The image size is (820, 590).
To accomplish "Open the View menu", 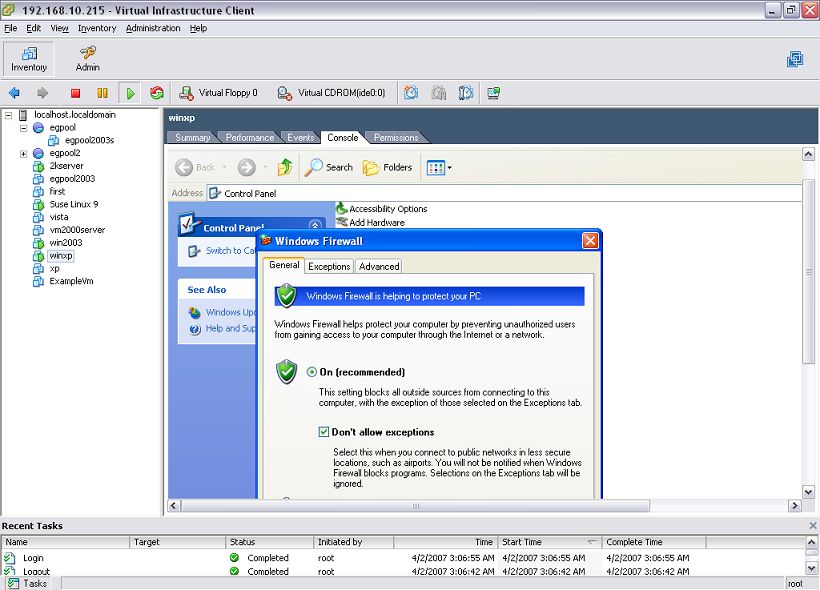I will (59, 28).
